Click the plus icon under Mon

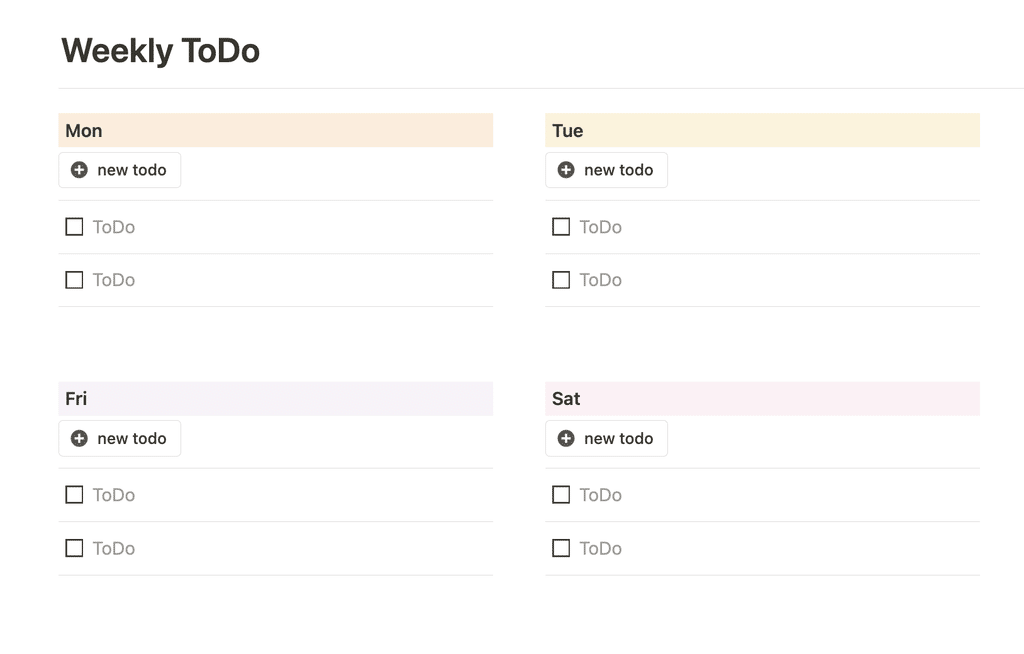click(x=79, y=170)
